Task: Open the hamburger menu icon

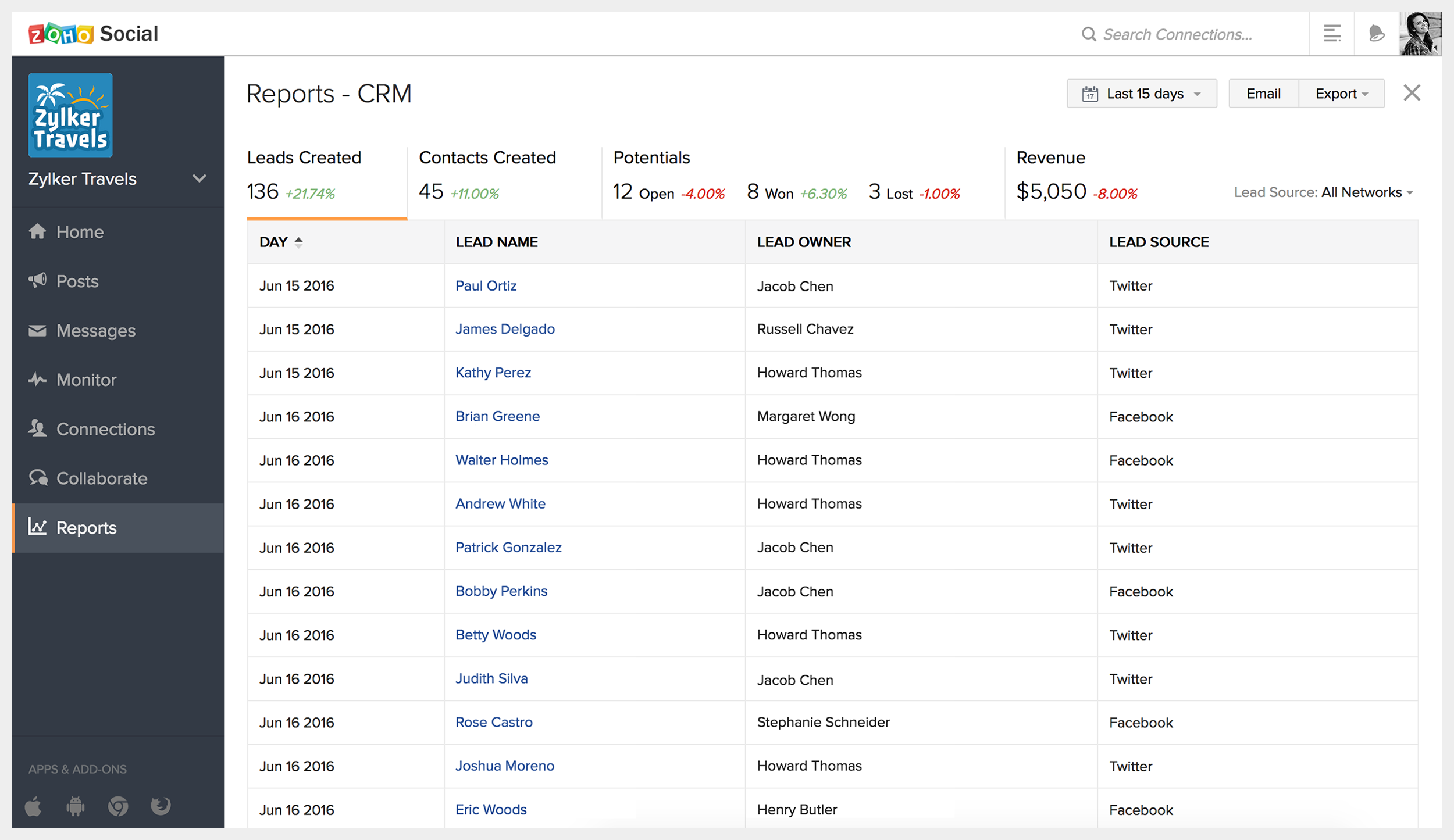Action: click(1332, 34)
